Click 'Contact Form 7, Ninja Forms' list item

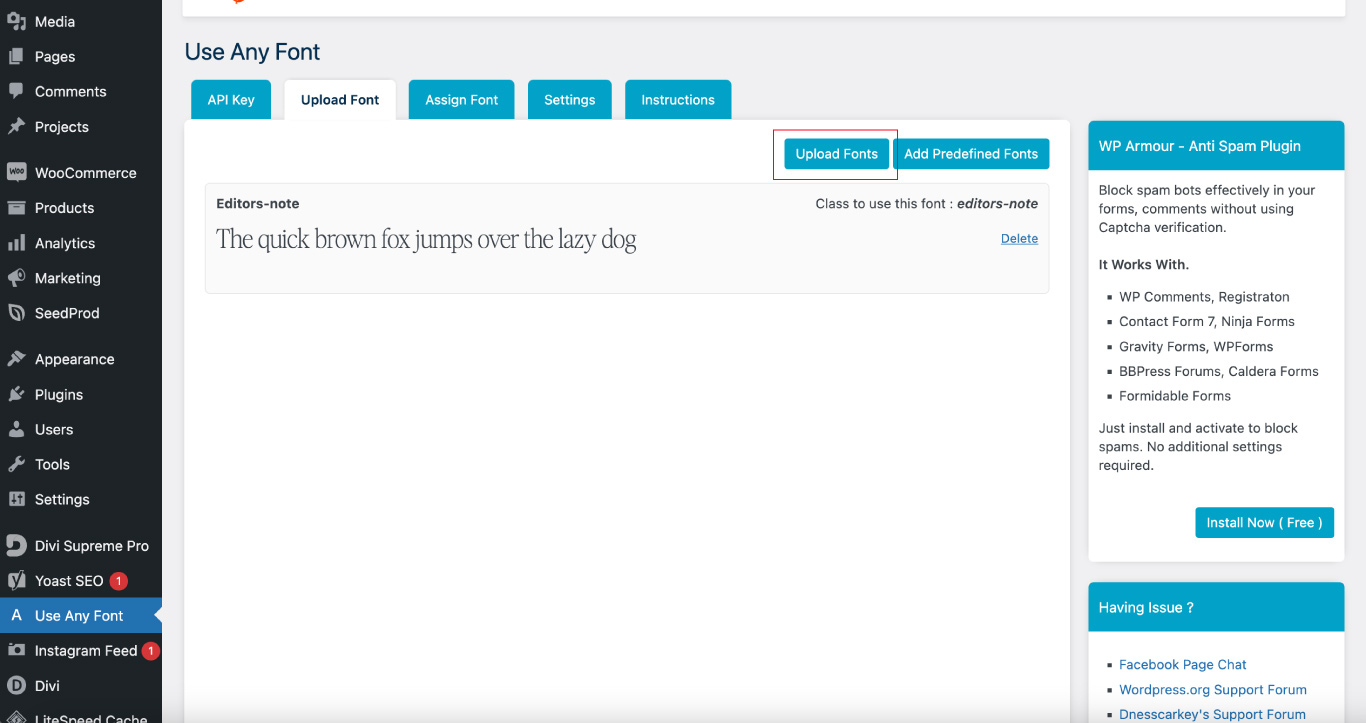point(1207,321)
